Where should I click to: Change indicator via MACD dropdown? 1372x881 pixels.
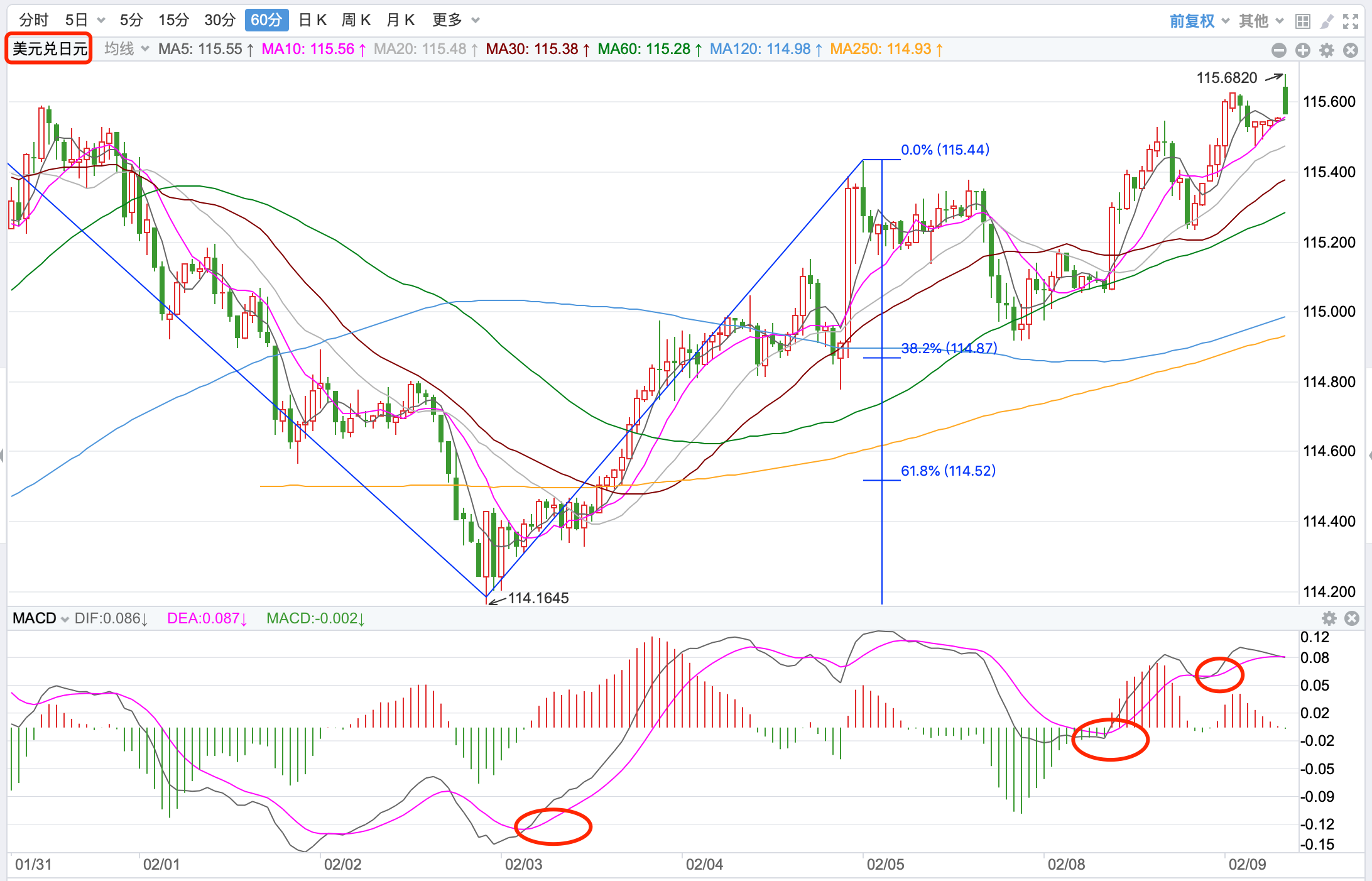coord(40,618)
